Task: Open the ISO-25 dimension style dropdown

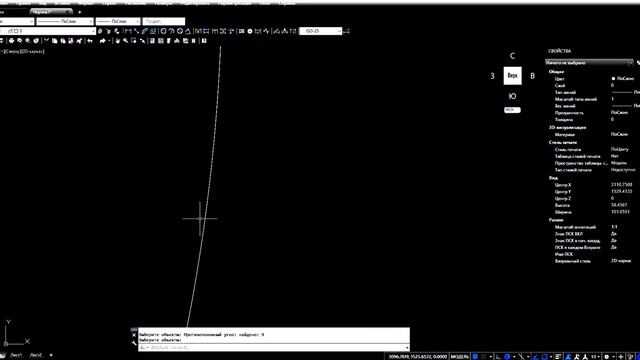Action: 321,31
